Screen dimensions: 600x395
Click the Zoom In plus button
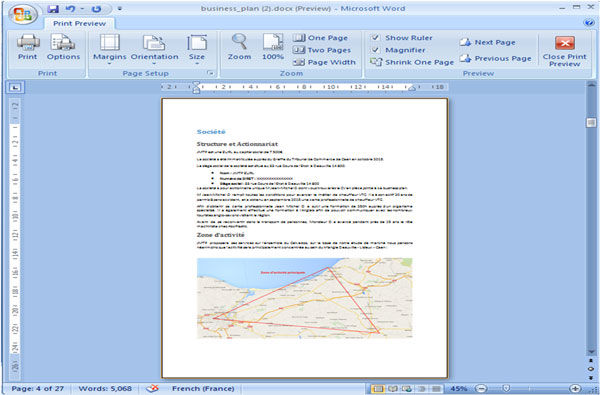(575, 389)
